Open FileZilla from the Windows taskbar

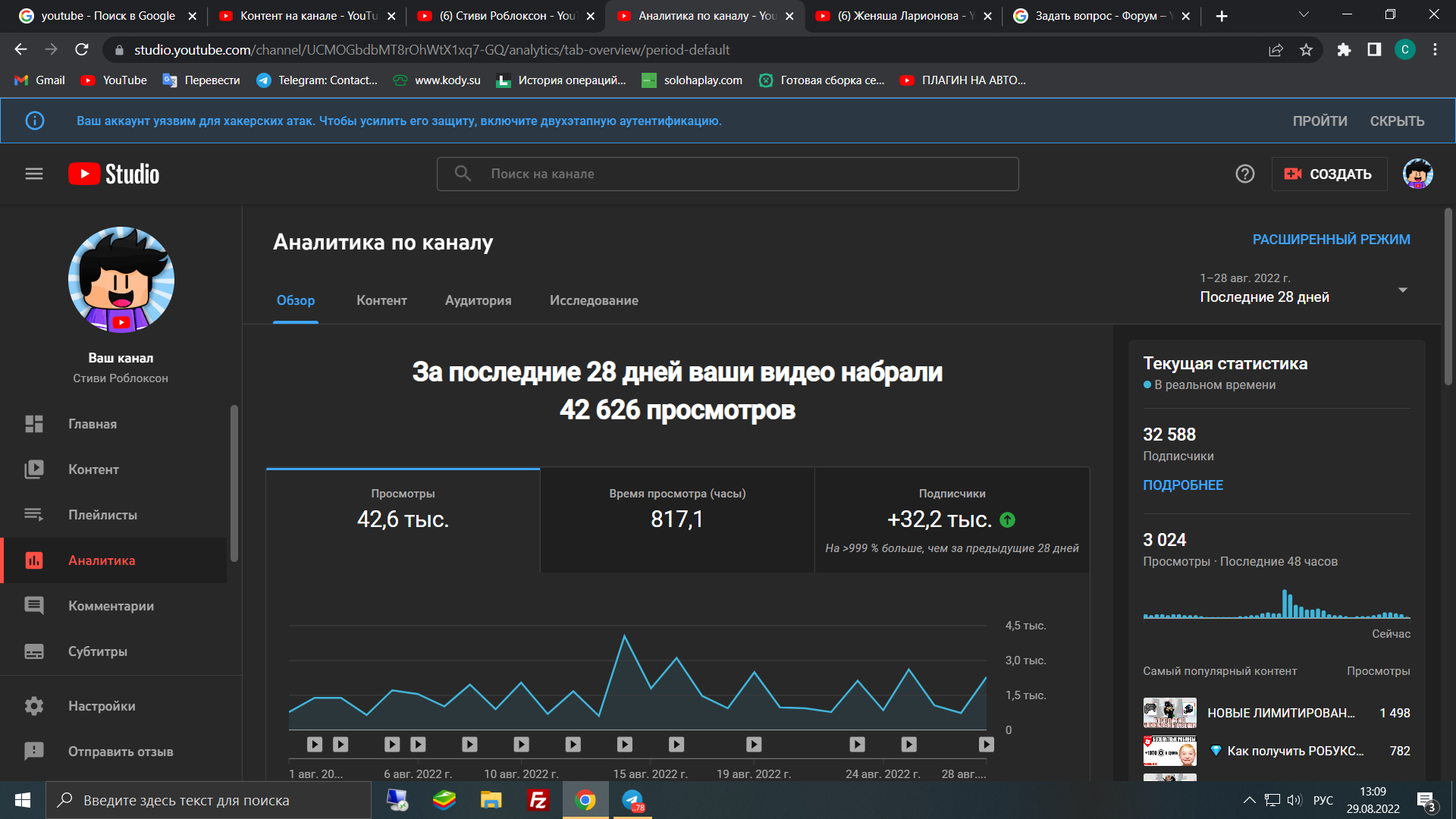(538, 800)
